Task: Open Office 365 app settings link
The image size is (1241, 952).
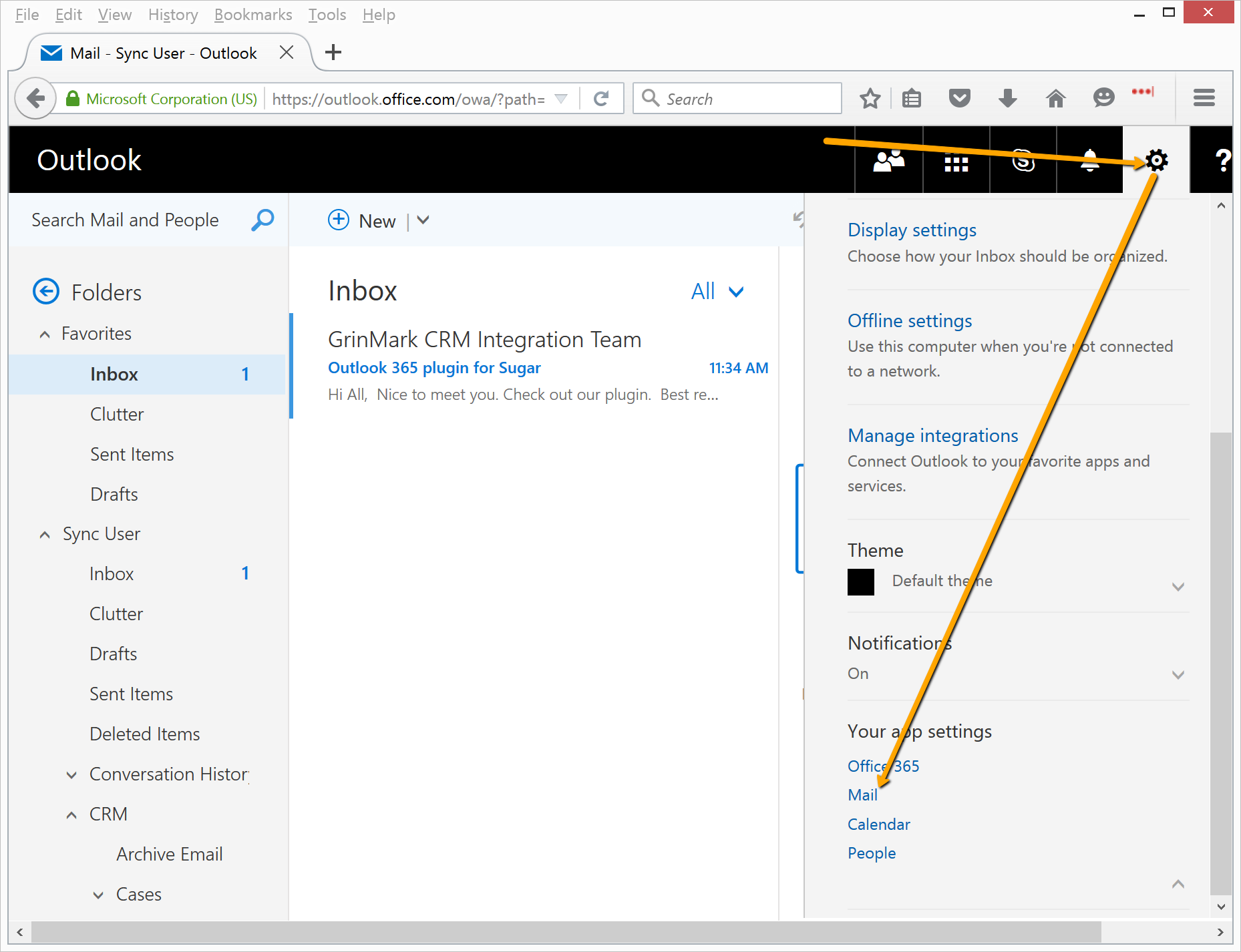Action: pos(883,766)
